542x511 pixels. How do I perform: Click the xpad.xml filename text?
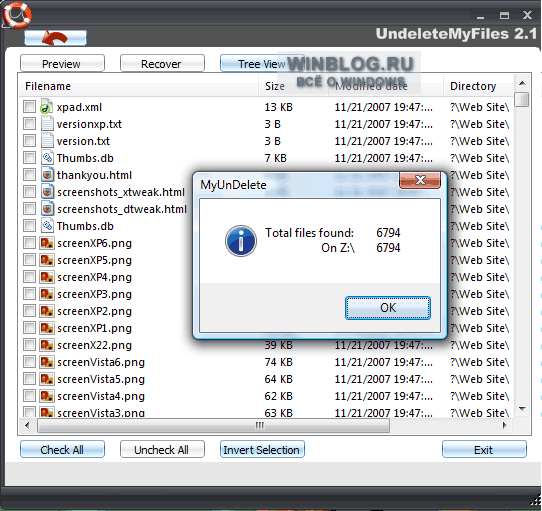click(x=79, y=107)
